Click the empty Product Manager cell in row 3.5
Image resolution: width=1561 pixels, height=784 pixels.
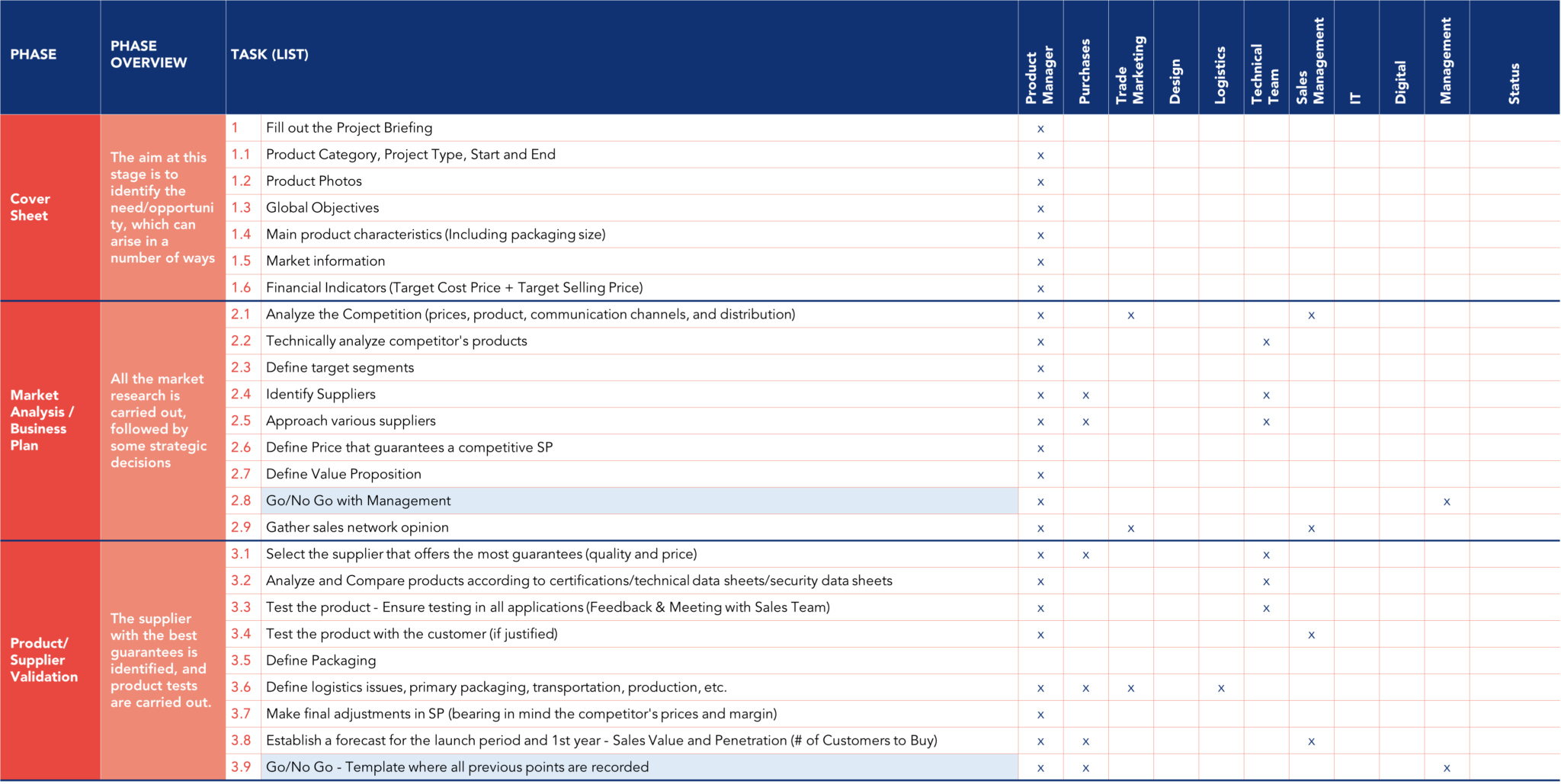click(1040, 661)
